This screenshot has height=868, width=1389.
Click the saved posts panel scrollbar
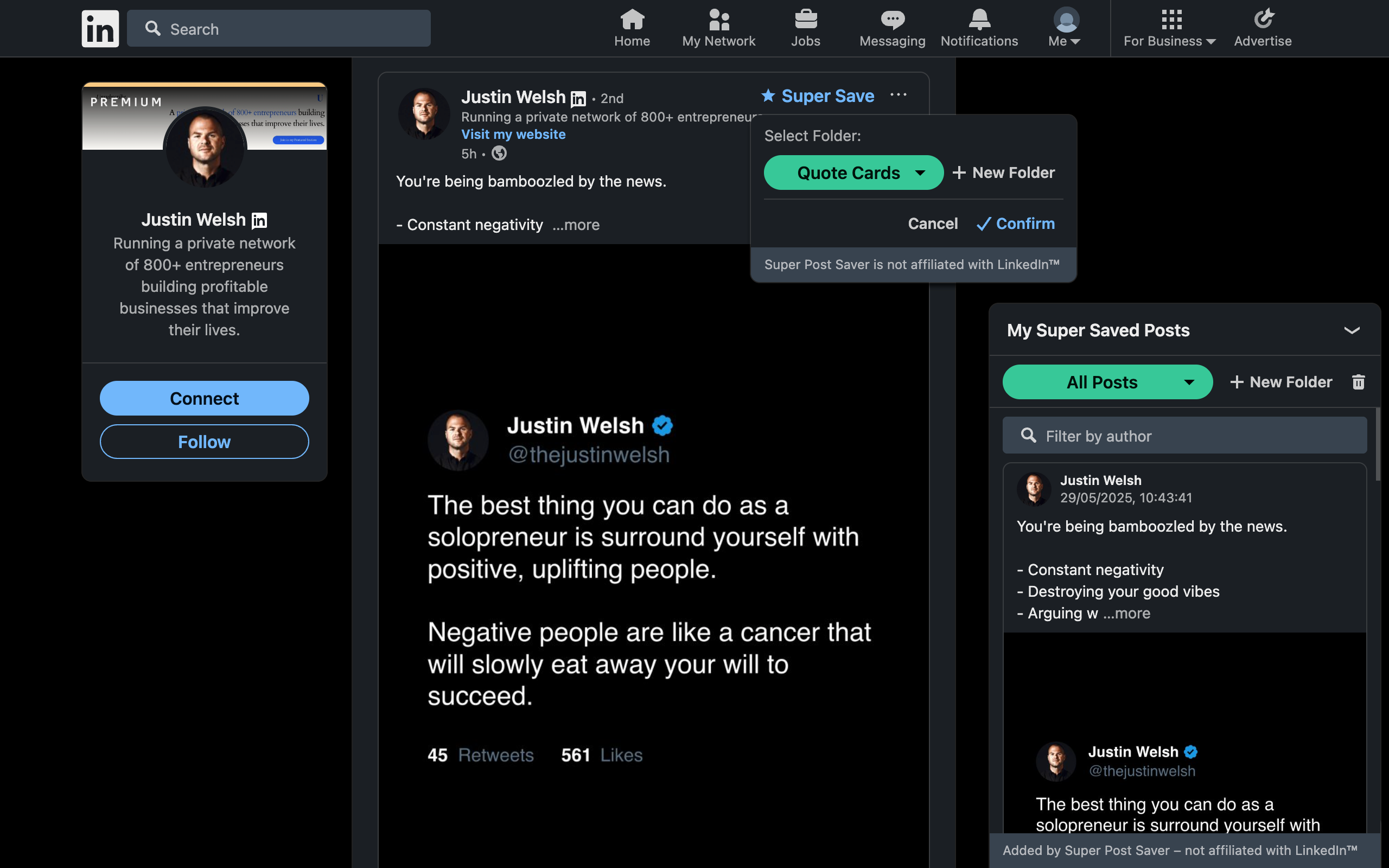coord(1378,444)
